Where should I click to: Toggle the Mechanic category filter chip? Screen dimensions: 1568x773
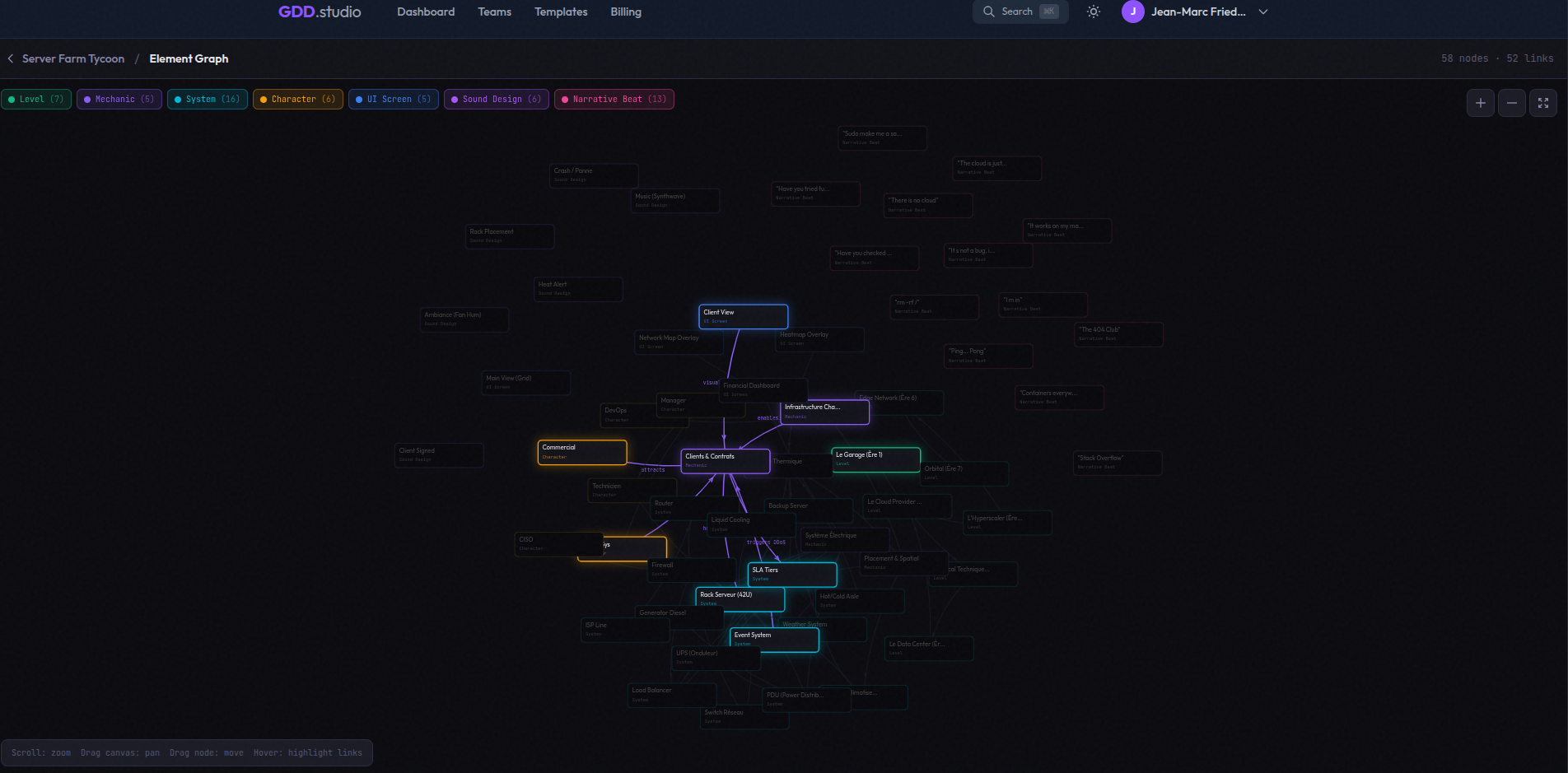[119, 99]
